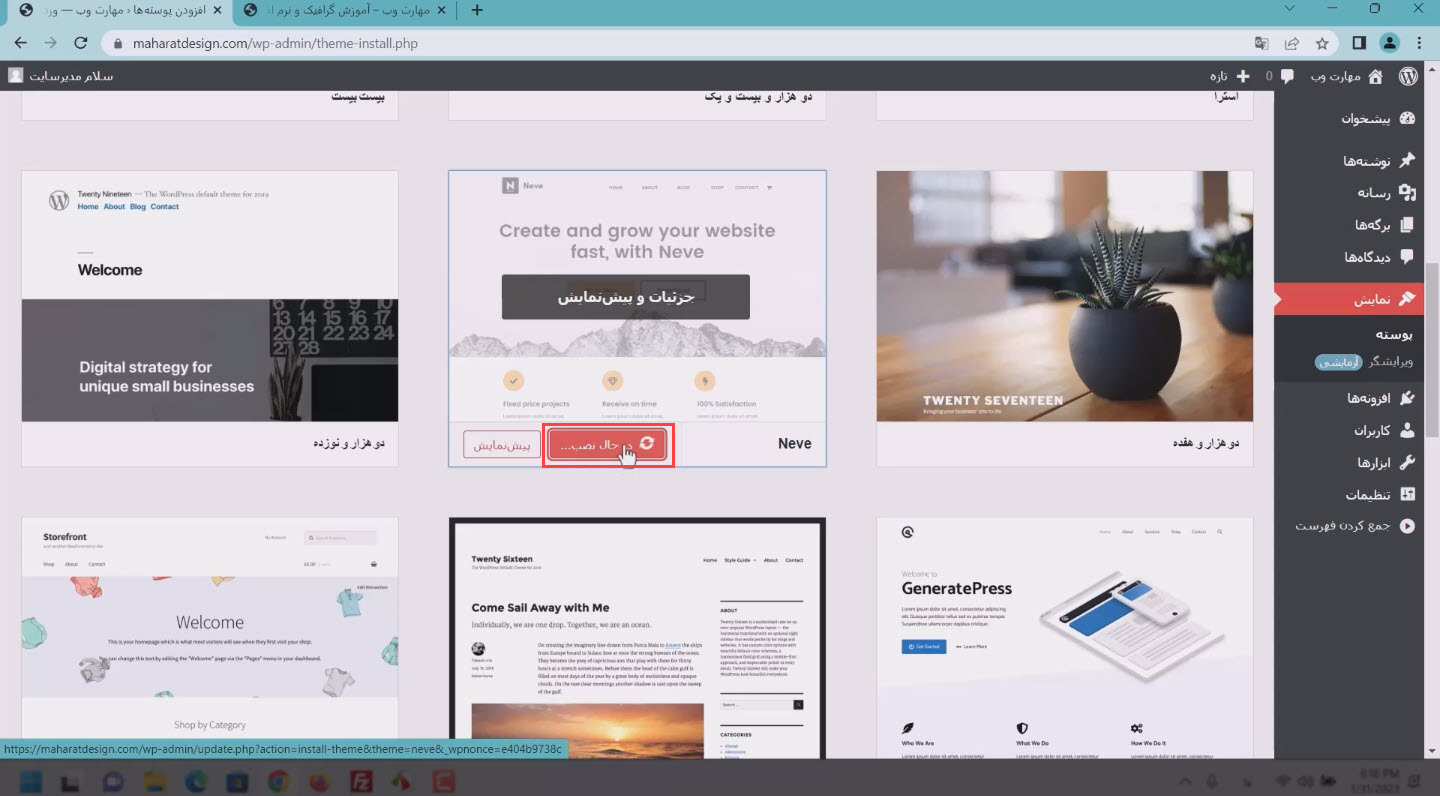The height and width of the screenshot is (796, 1440).
Task: Click the page vertical scrollbar thumb
Action: click(x=1431, y=349)
